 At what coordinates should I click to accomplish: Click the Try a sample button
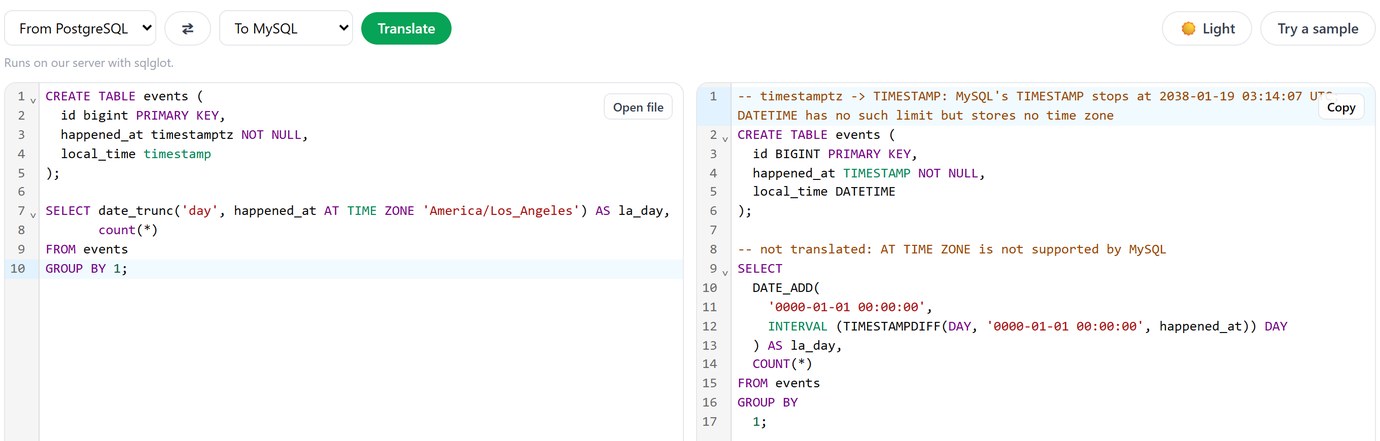pos(1318,28)
